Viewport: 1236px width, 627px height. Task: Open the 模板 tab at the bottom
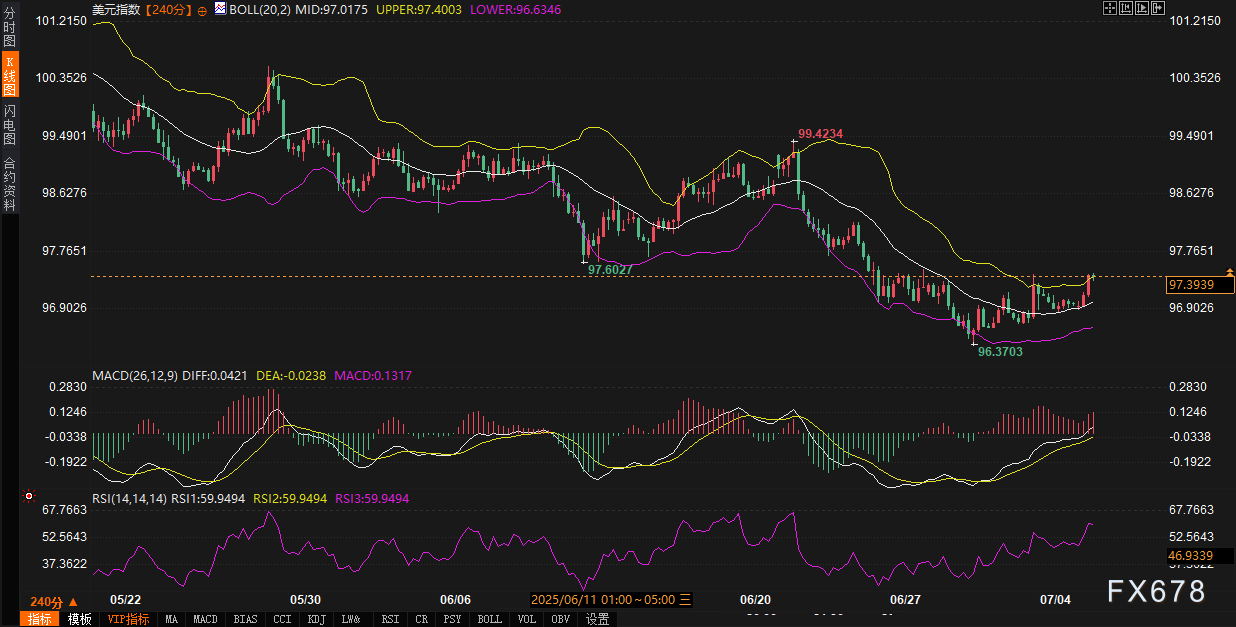pyautogui.click(x=79, y=619)
